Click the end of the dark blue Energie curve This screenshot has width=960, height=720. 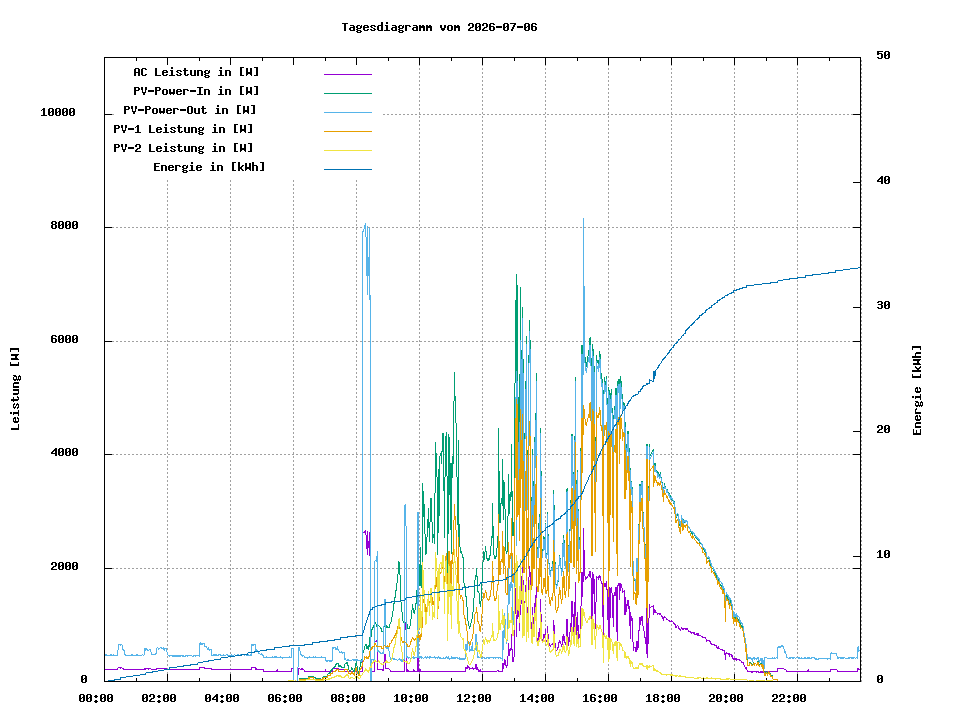click(x=859, y=268)
